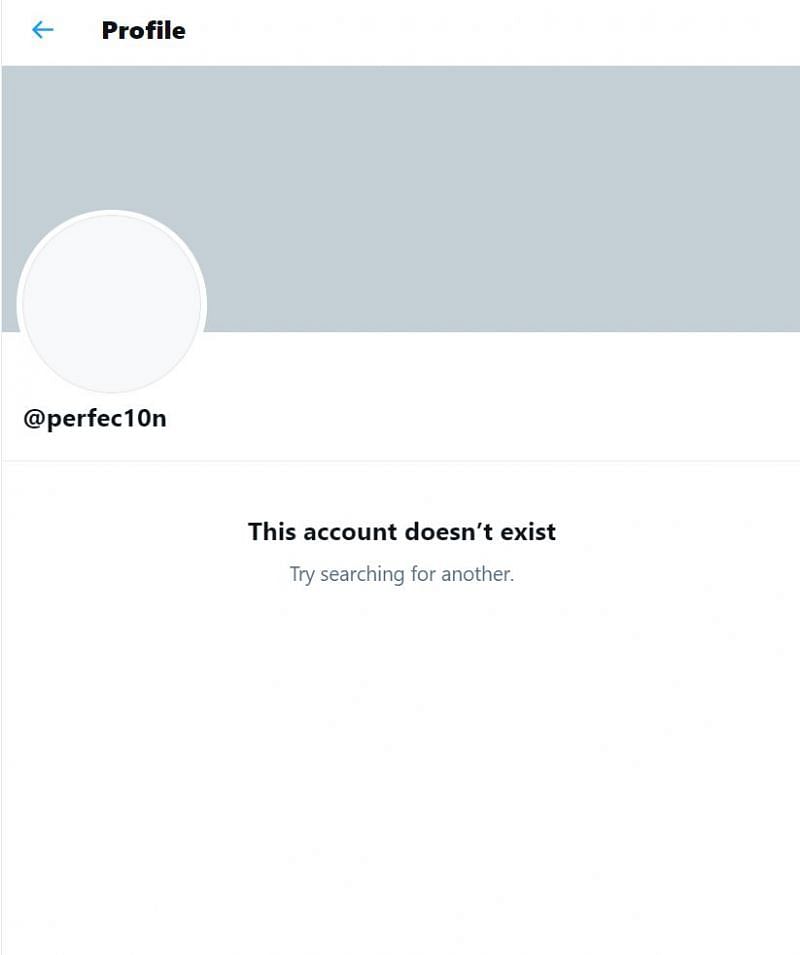Click the word "exist" in the heading
The height and width of the screenshot is (955, 800).
pyautogui.click(x=528, y=532)
